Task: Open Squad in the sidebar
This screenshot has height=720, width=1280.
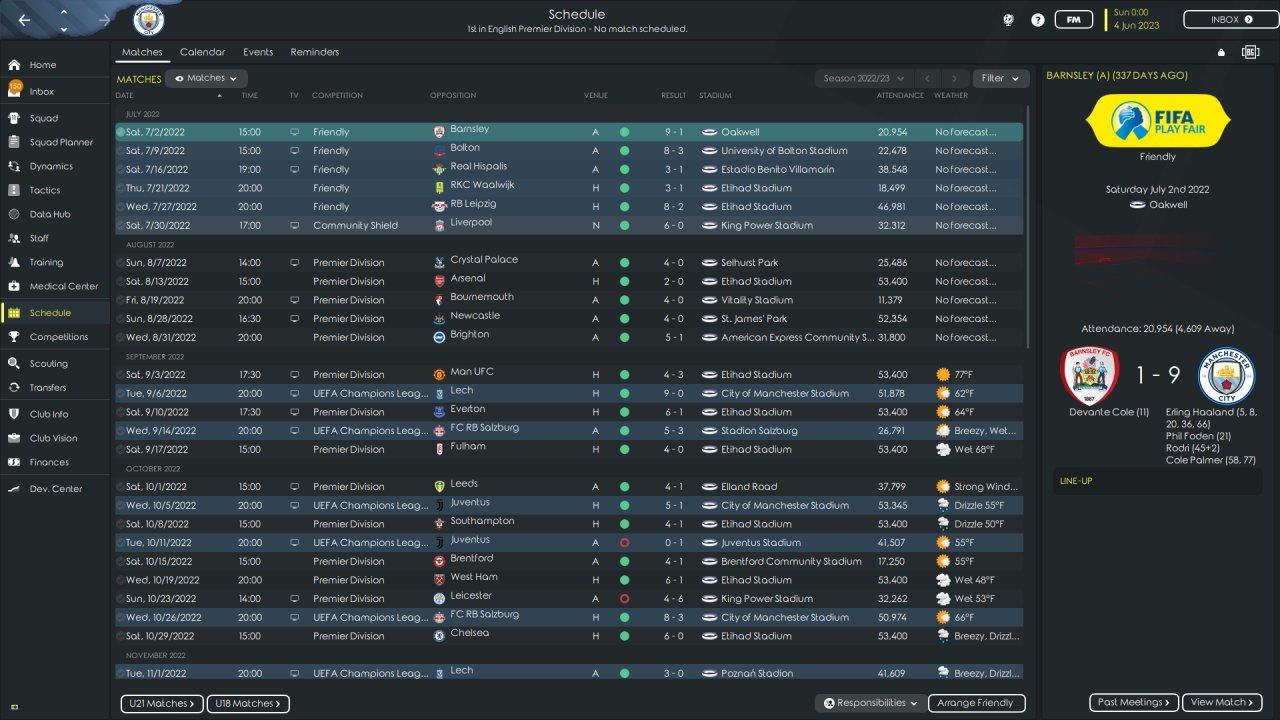Action: [x=44, y=118]
